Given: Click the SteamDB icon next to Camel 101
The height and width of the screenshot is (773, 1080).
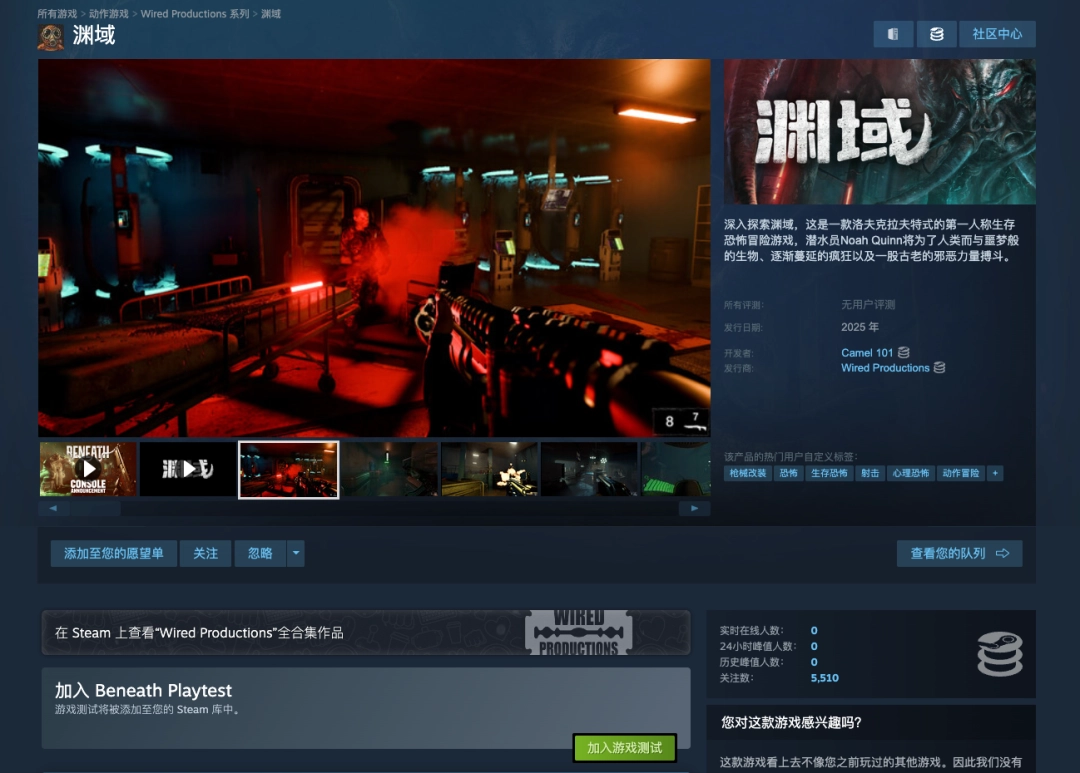Looking at the screenshot, I should (x=904, y=353).
